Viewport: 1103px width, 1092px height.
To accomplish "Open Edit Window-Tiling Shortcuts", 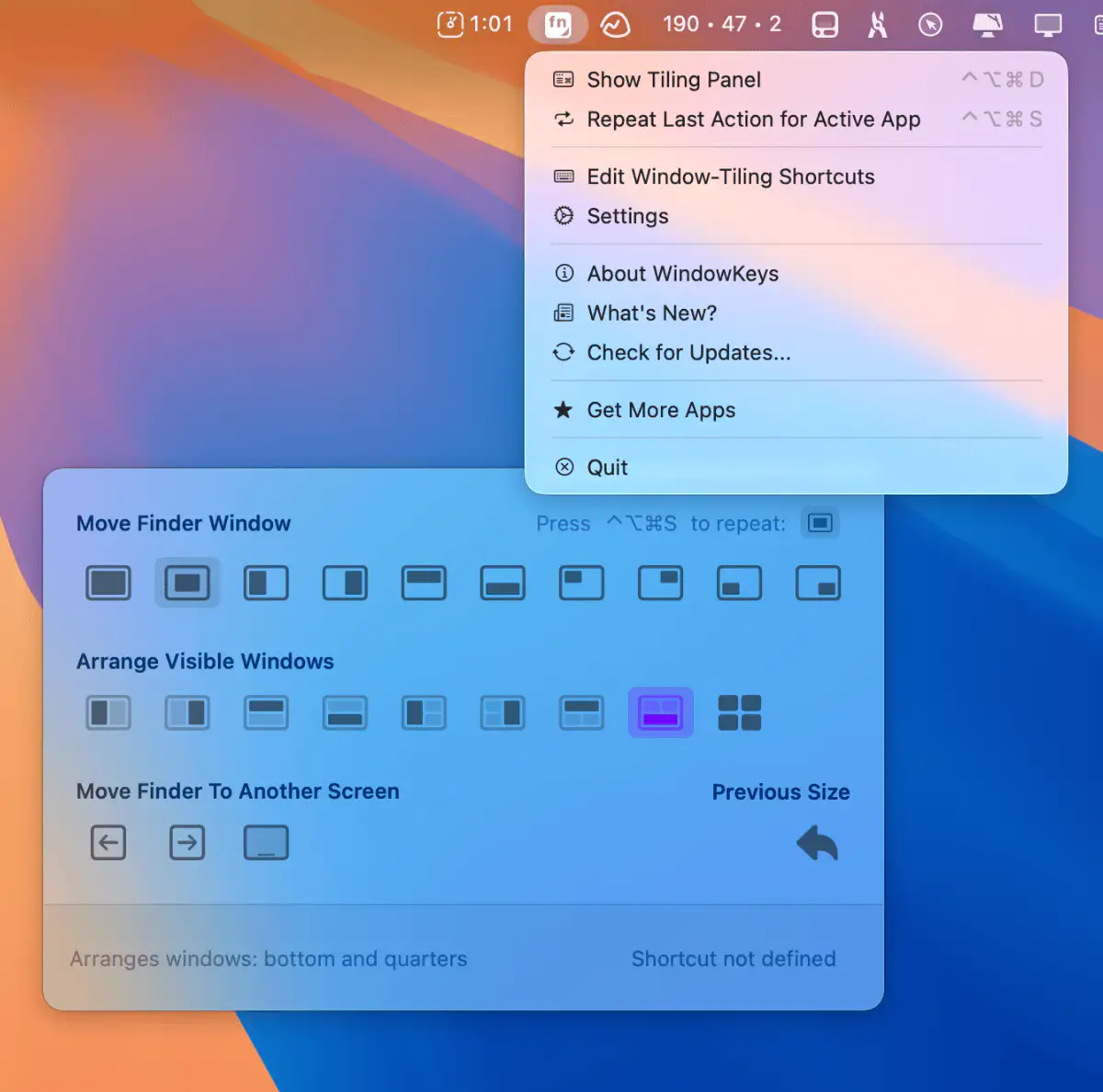I will 797,176.
